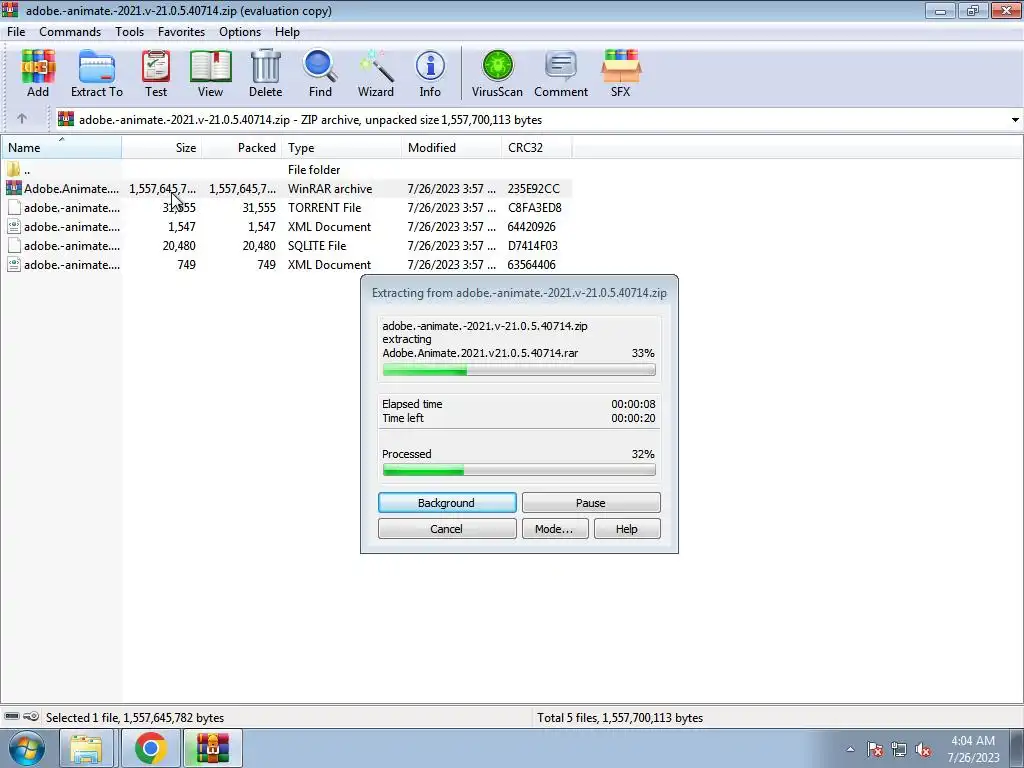Select the XML Document row sized 749

tap(286, 264)
